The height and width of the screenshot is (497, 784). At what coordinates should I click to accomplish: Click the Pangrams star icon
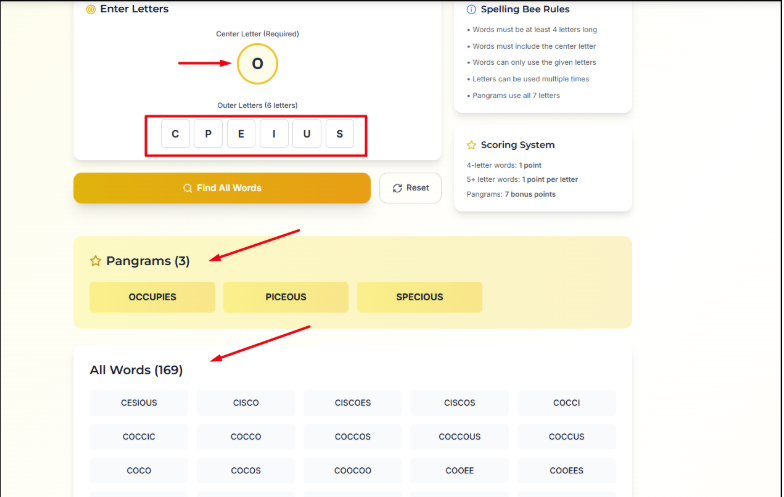pos(96,260)
